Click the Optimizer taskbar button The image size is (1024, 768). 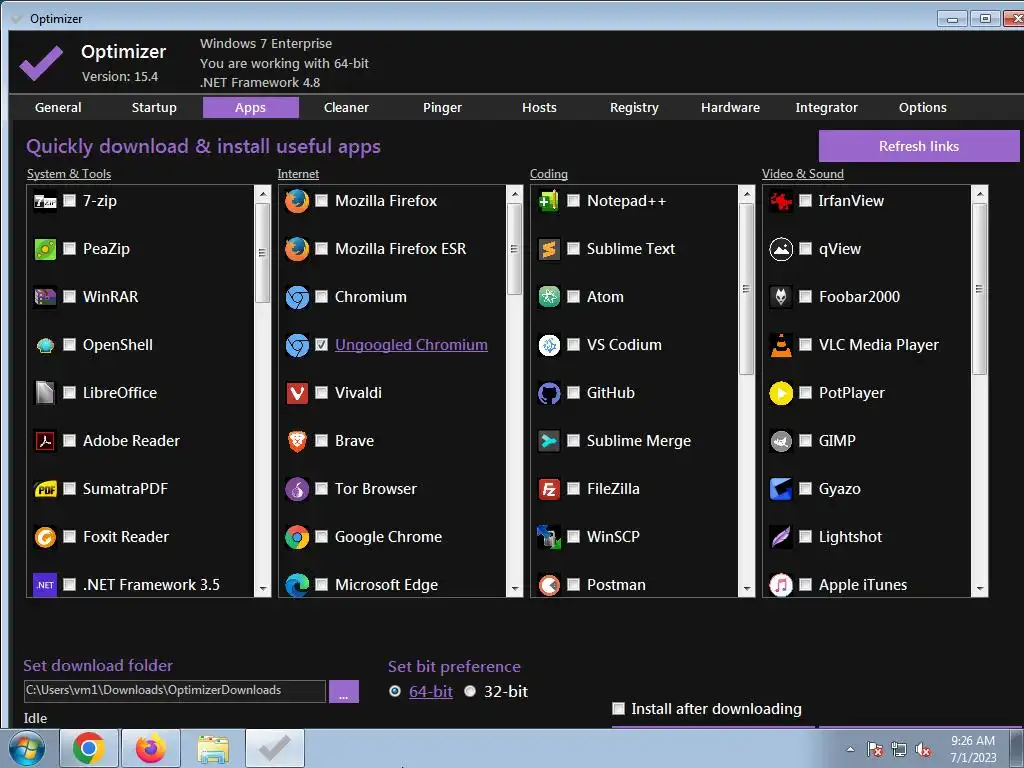pos(275,748)
